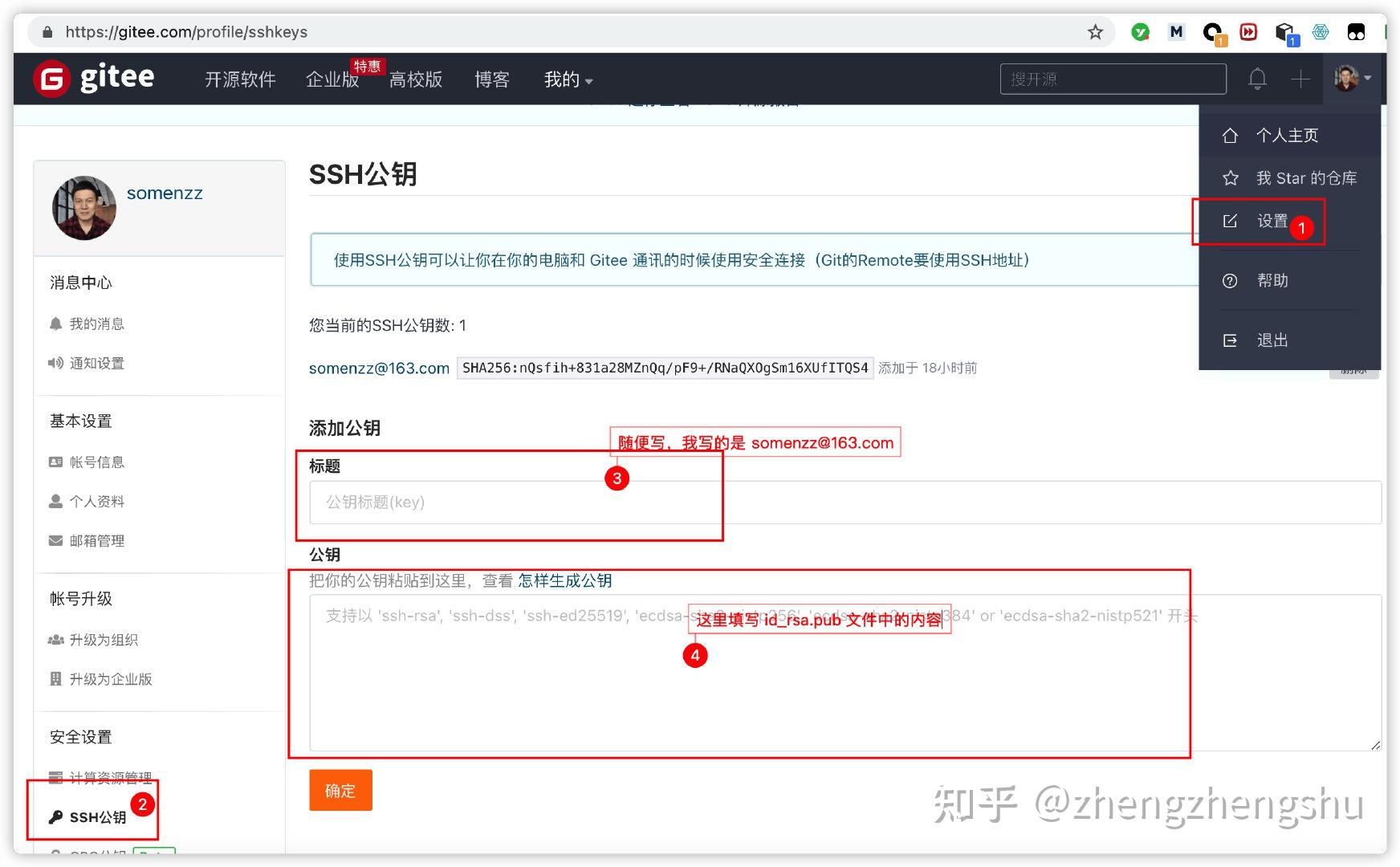Click the envelope icon beside 邮箱管理

pyautogui.click(x=55, y=539)
